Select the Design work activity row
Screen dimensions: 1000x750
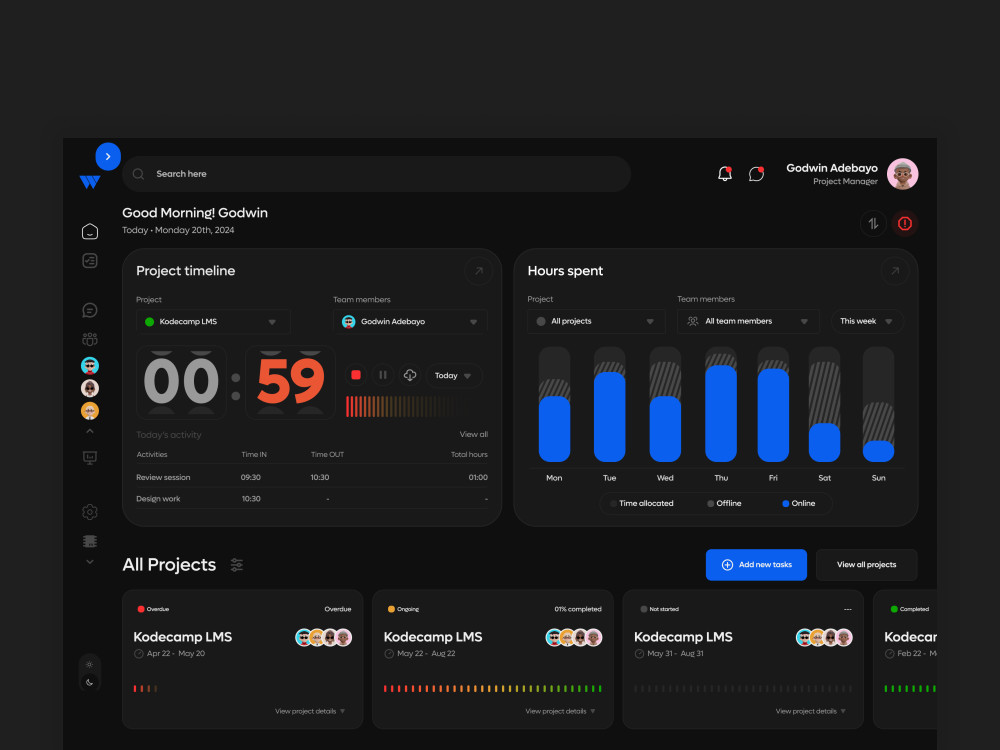[x=312, y=499]
